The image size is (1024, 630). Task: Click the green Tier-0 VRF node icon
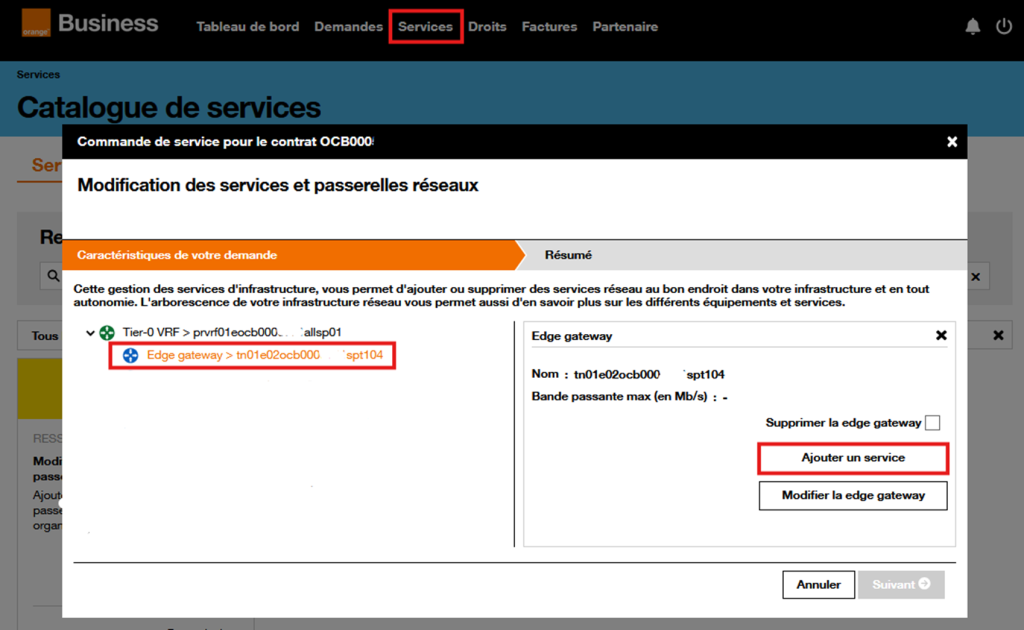click(107, 332)
